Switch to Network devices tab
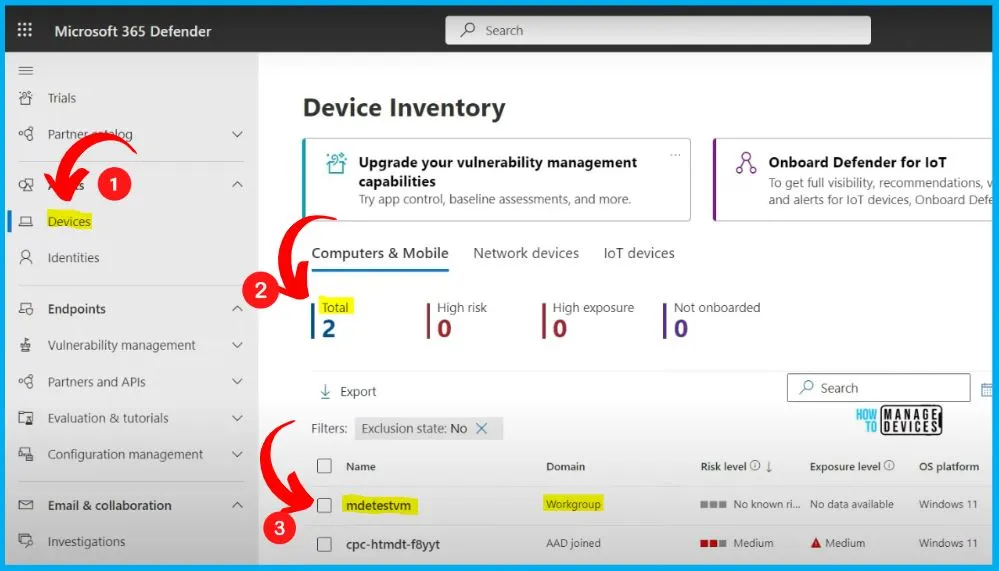The width and height of the screenshot is (999, 571). coord(526,253)
